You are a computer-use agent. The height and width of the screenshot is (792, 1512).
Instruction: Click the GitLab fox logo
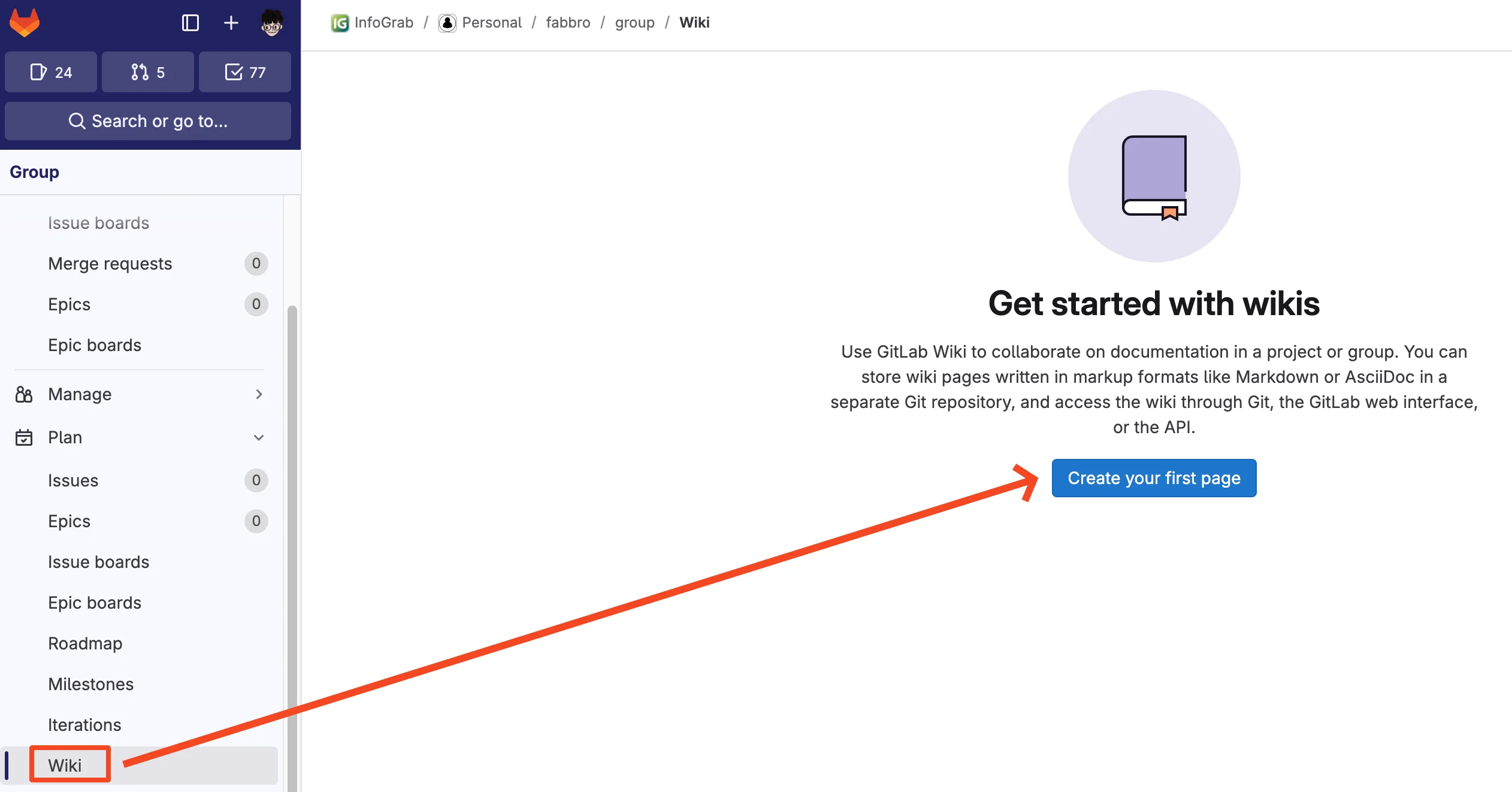(25, 23)
